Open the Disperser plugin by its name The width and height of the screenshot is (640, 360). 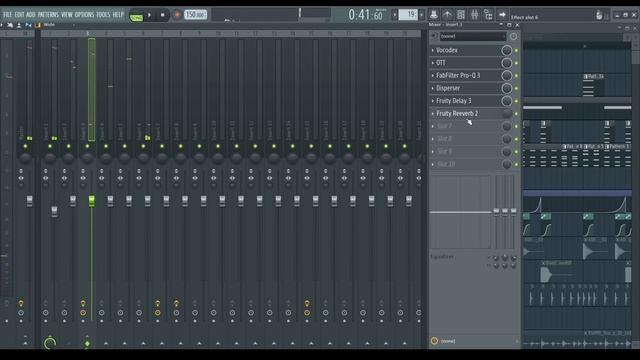tap(448, 88)
